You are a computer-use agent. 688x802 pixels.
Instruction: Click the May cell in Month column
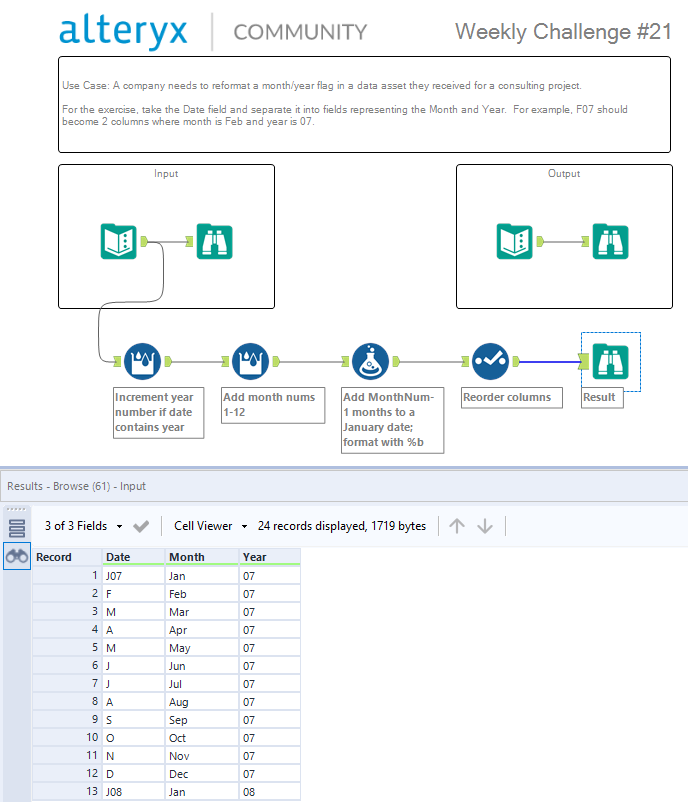point(202,648)
